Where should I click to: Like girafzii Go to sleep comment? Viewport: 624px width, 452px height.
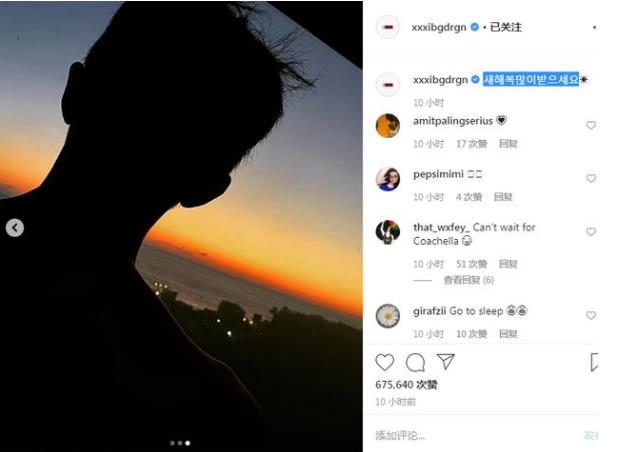point(591,316)
